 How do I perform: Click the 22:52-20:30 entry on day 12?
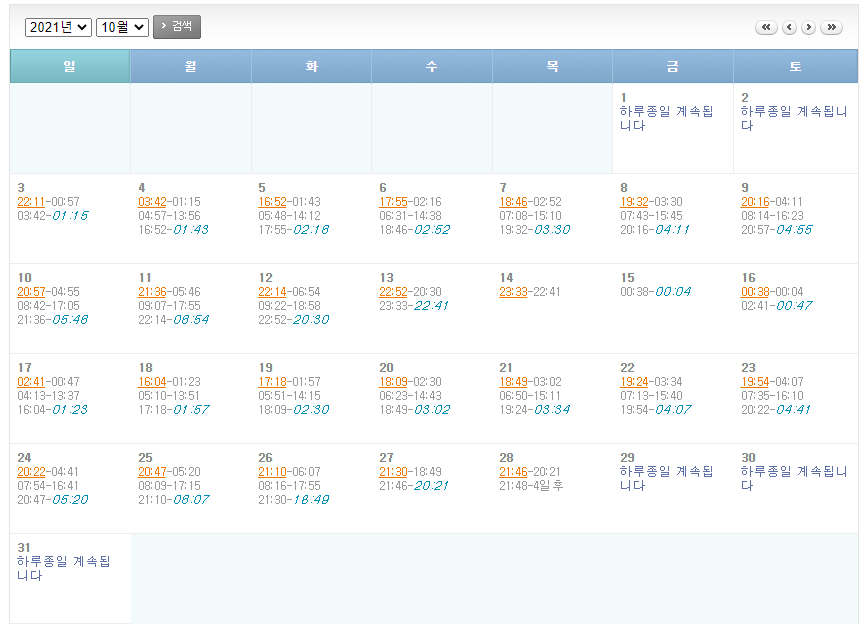(x=294, y=320)
